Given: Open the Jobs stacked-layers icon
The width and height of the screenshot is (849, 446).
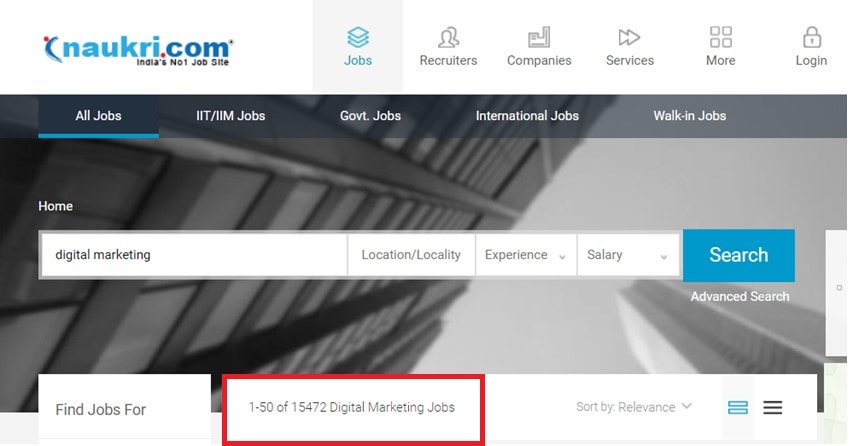Looking at the screenshot, I should click(357, 38).
